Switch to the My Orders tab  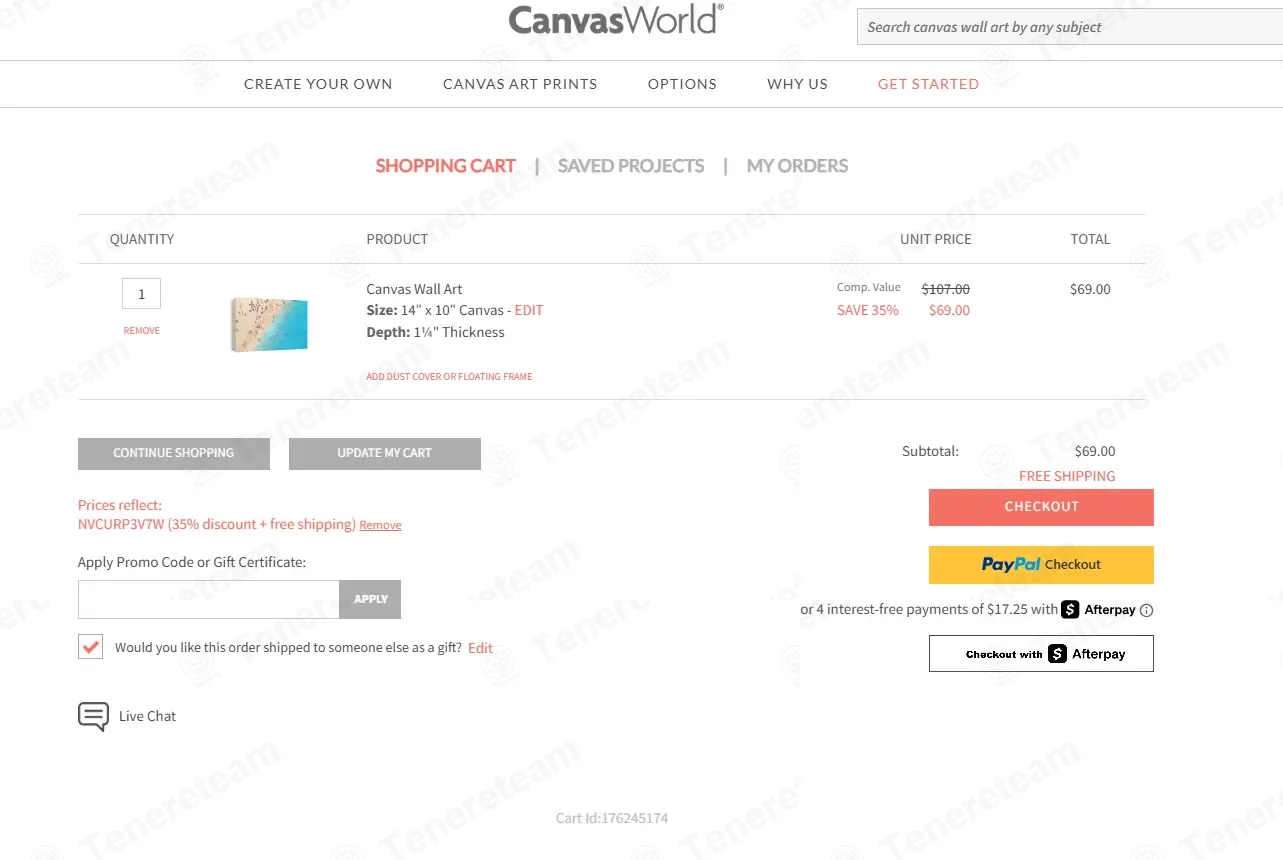tap(797, 166)
